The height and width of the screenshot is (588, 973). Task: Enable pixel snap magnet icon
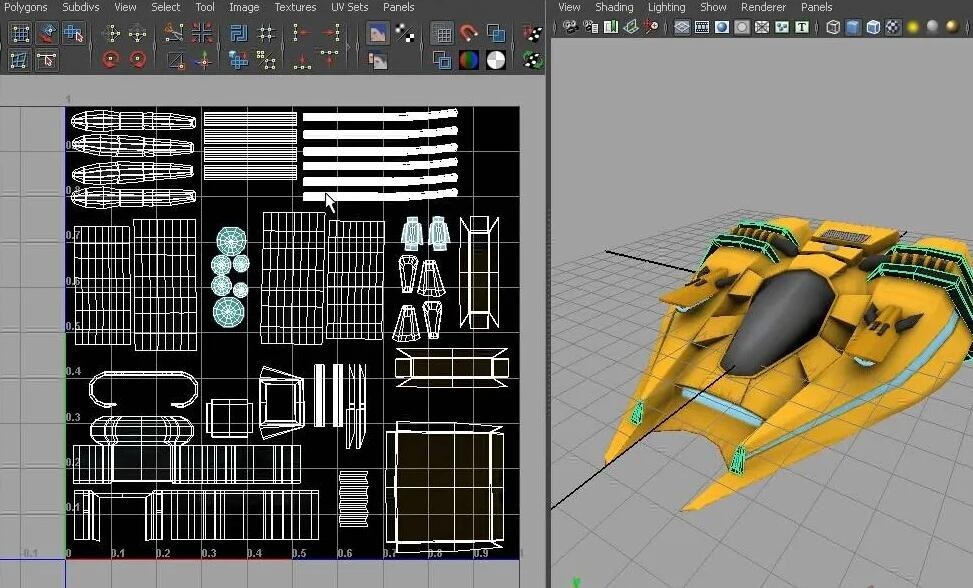coord(469,33)
